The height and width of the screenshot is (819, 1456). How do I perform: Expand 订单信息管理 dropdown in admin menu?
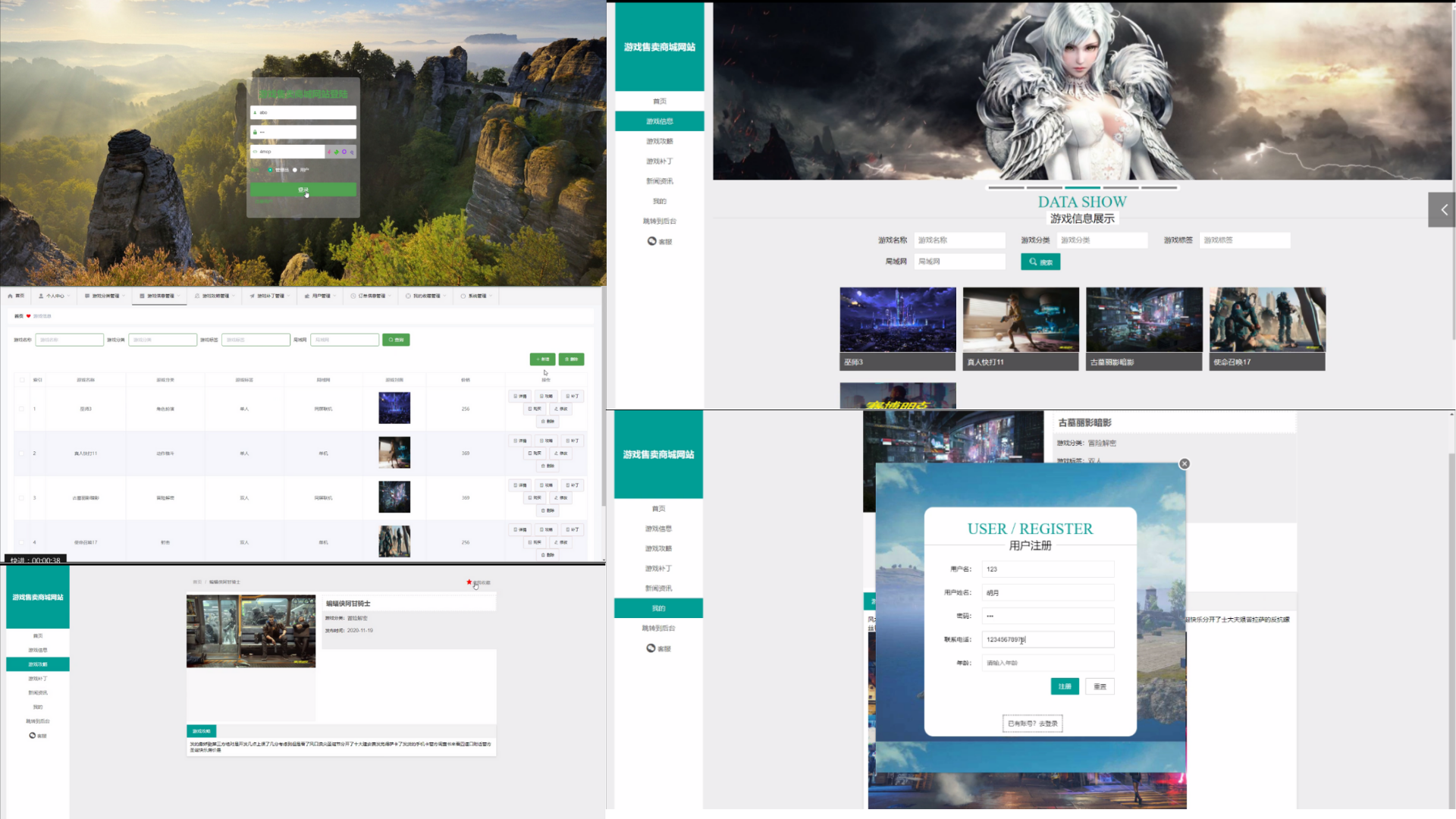point(369,296)
